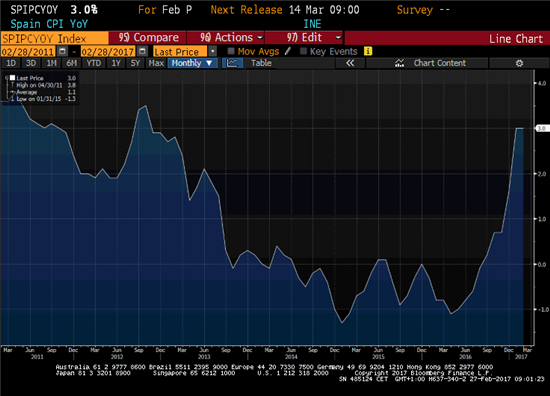
Task: Open the Monthly periodicity dropdown
Action: click(x=192, y=63)
